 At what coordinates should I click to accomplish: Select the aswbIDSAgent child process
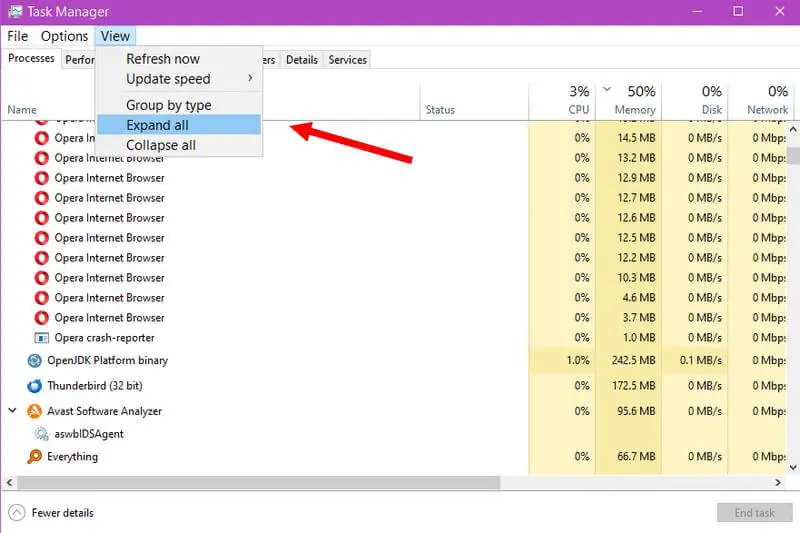[x=394, y=434]
